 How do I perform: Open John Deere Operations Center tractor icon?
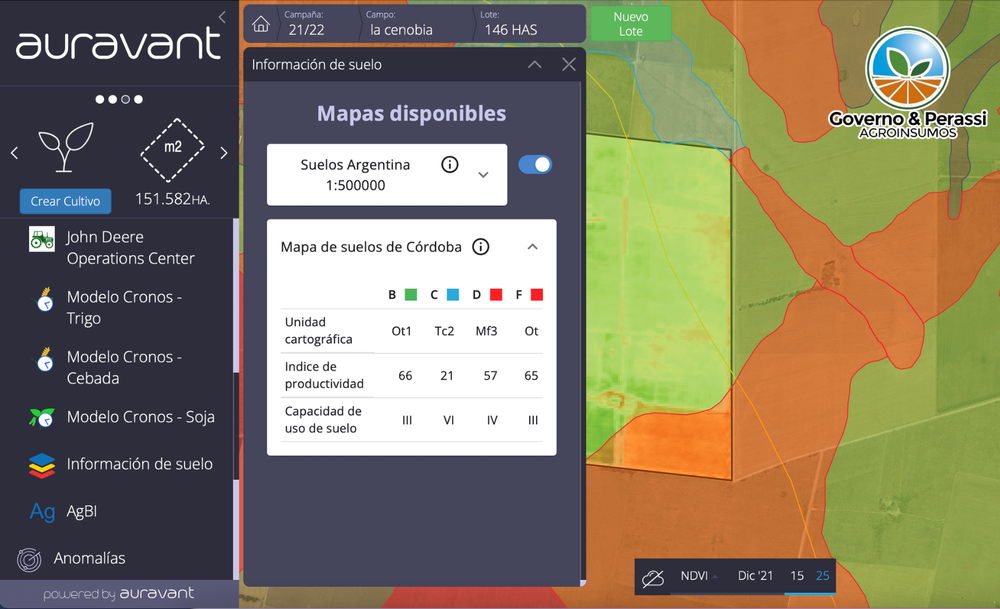(42, 240)
